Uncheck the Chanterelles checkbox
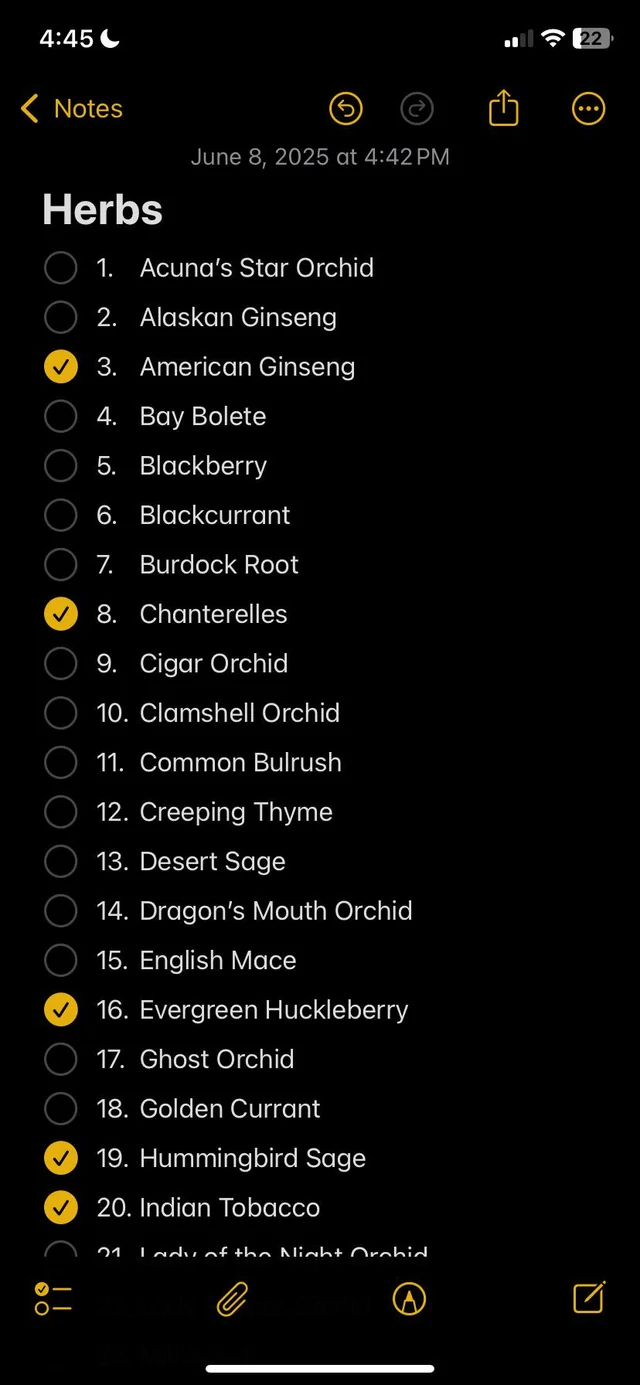The image size is (640, 1385). pyautogui.click(x=61, y=614)
